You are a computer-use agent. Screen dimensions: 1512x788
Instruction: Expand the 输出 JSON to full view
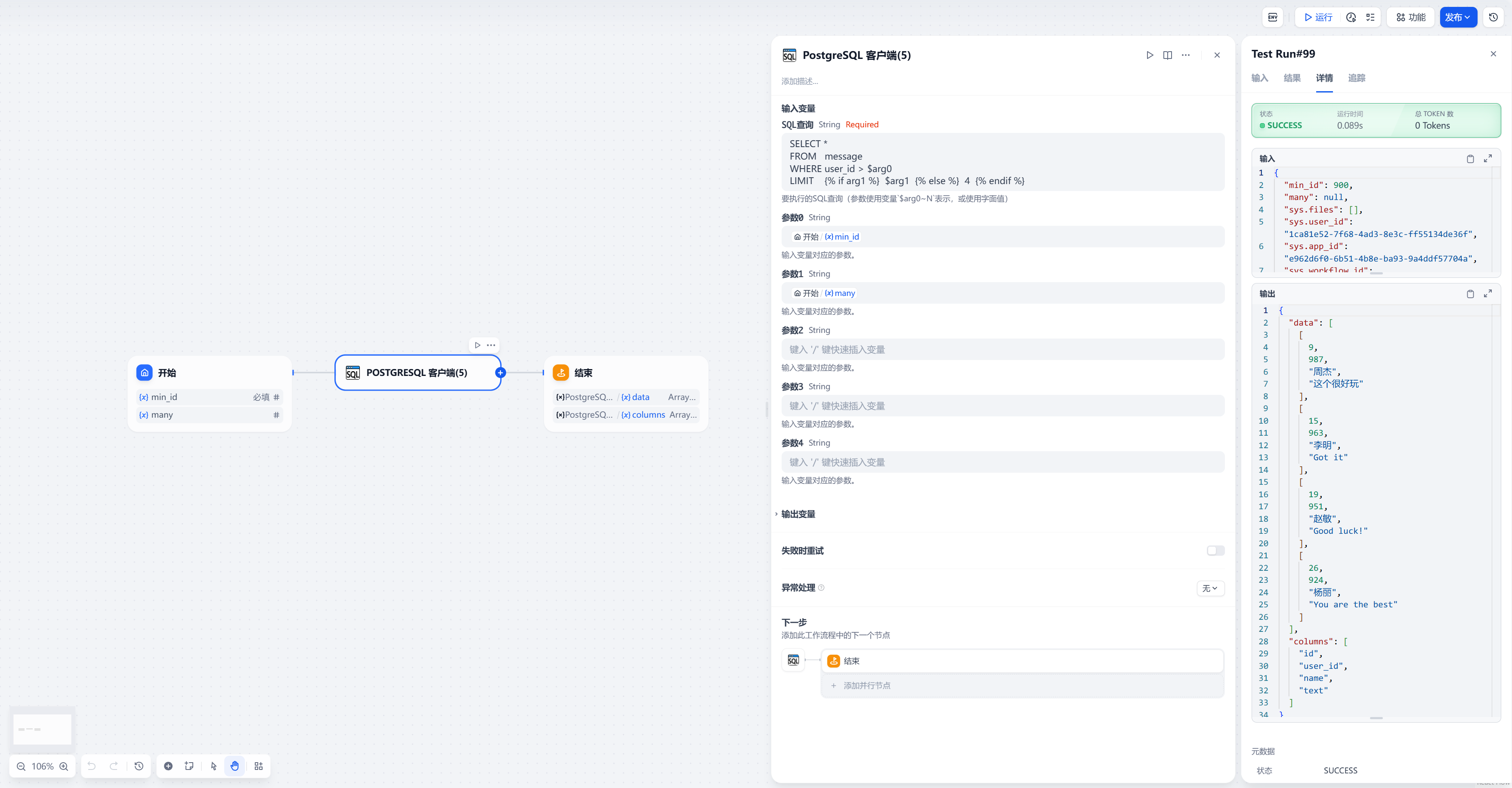[1488, 294]
